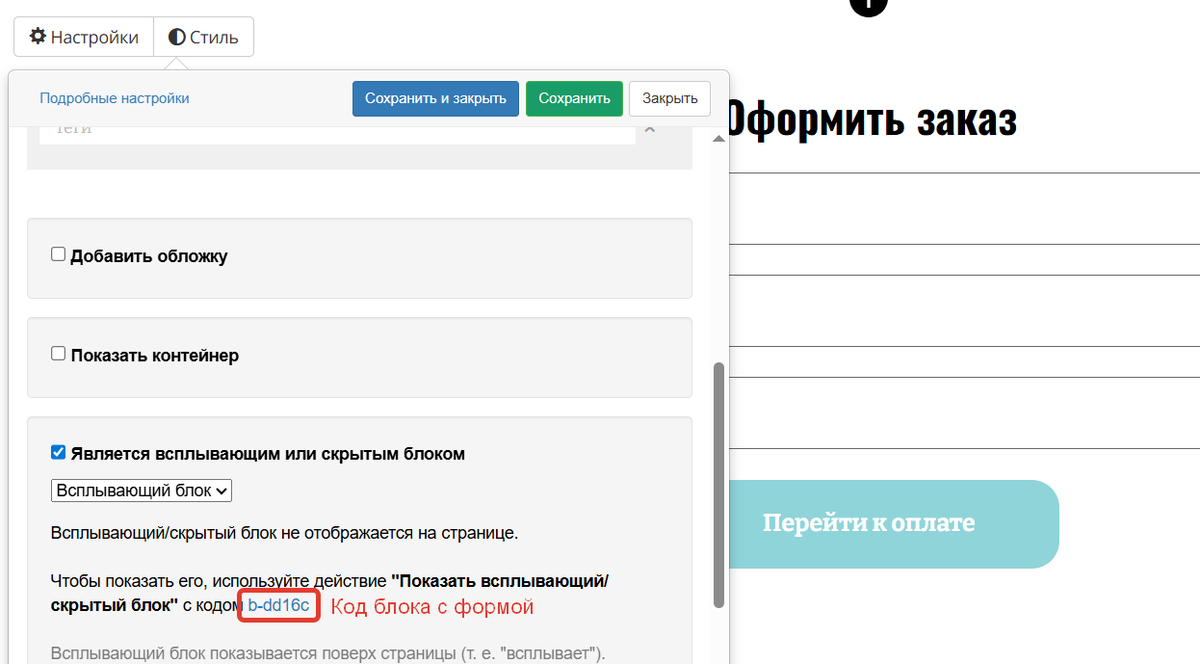1200x664 pixels.
Task: Enable the Показать контейнер option
Action: [58, 355]
